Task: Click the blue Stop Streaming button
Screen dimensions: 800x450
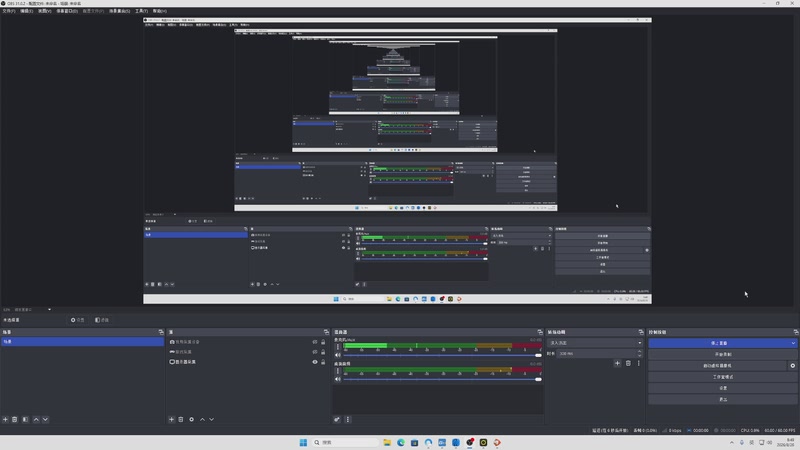Action: [719, 343]
